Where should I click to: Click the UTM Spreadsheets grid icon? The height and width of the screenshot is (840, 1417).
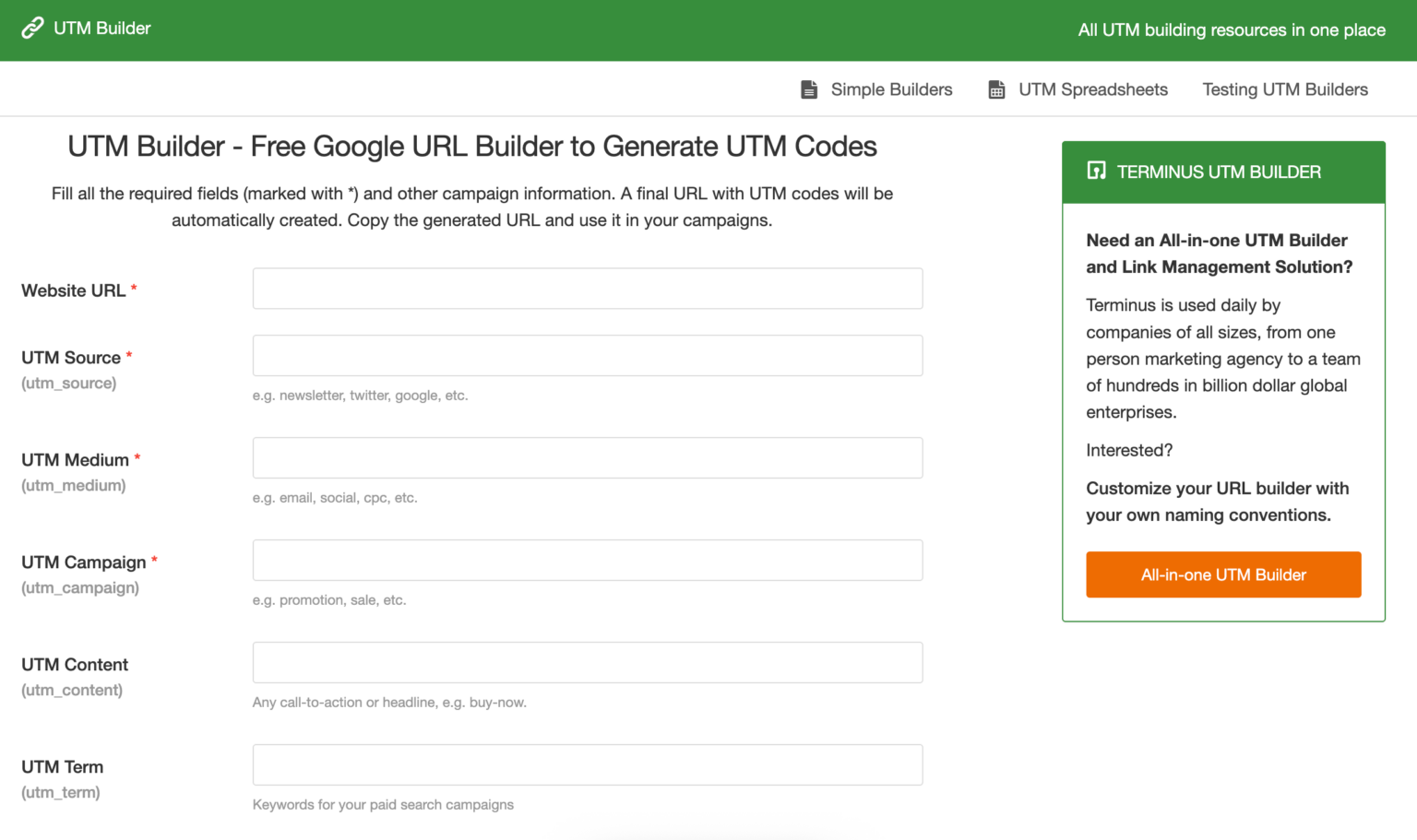pos(996,89)
